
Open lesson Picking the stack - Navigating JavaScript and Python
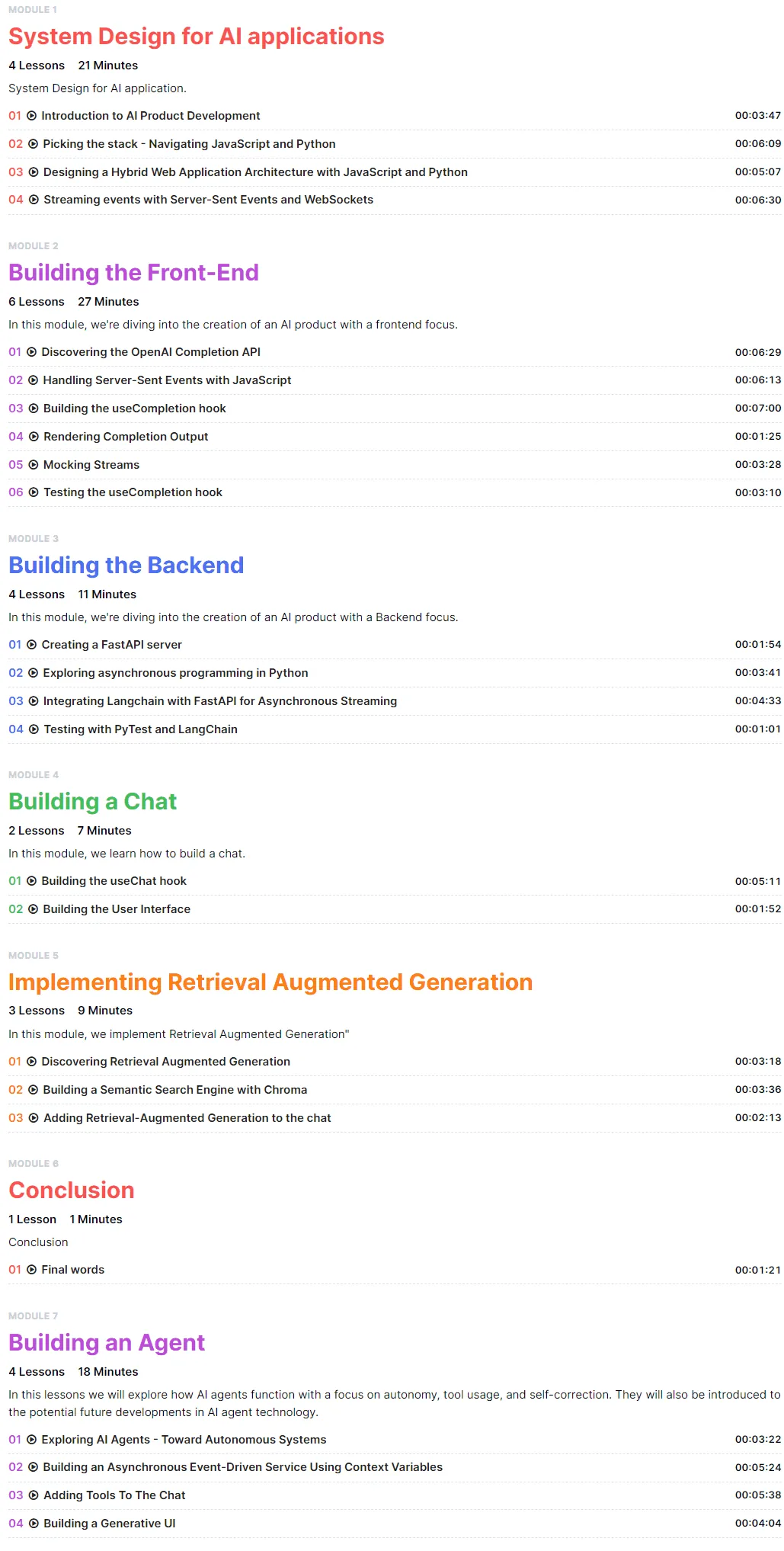(x=189, y=144)
